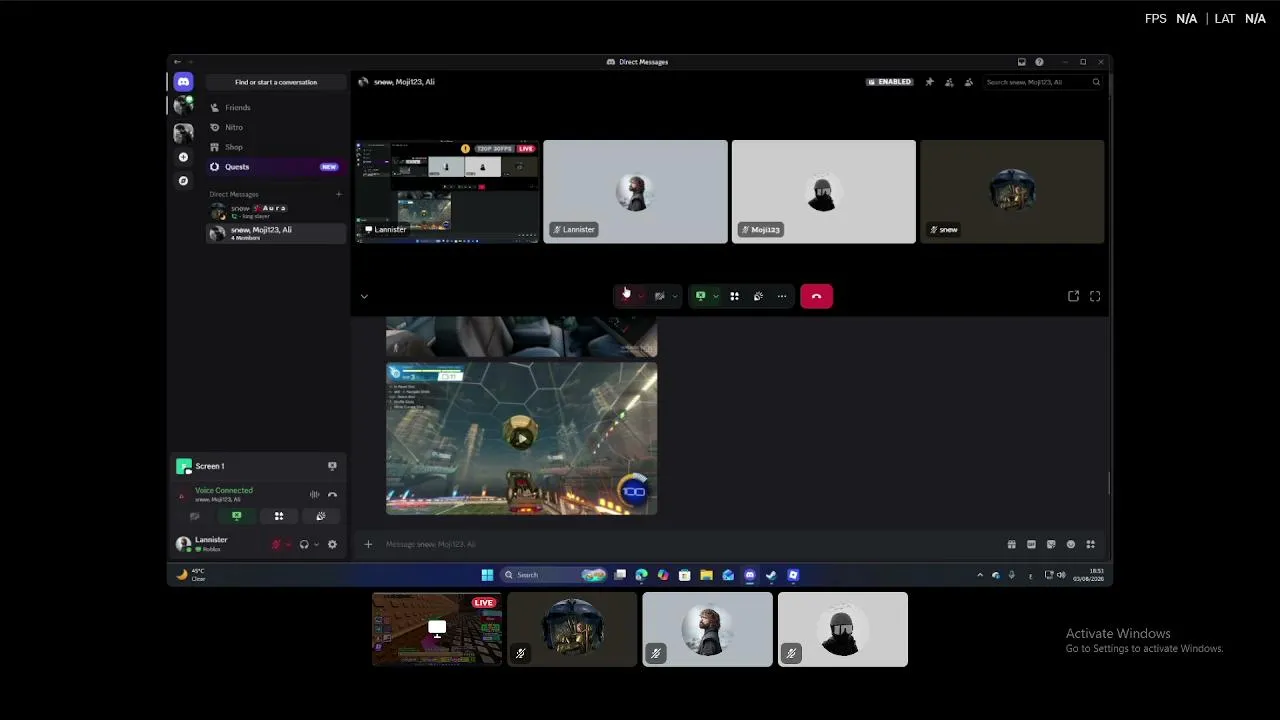This screenshot has width=1280, height=720.
Task: Open output device options arrow in user panel
Action: [x=316, y=544]
